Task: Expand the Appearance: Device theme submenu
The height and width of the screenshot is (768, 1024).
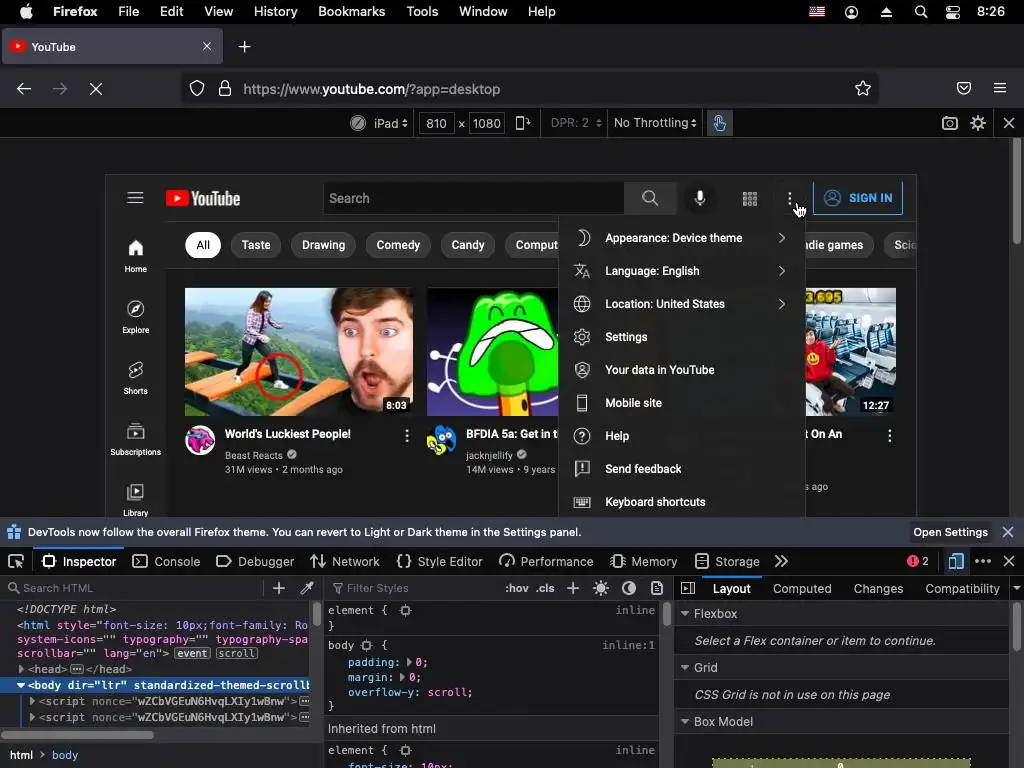Action: tap(681, 238)
